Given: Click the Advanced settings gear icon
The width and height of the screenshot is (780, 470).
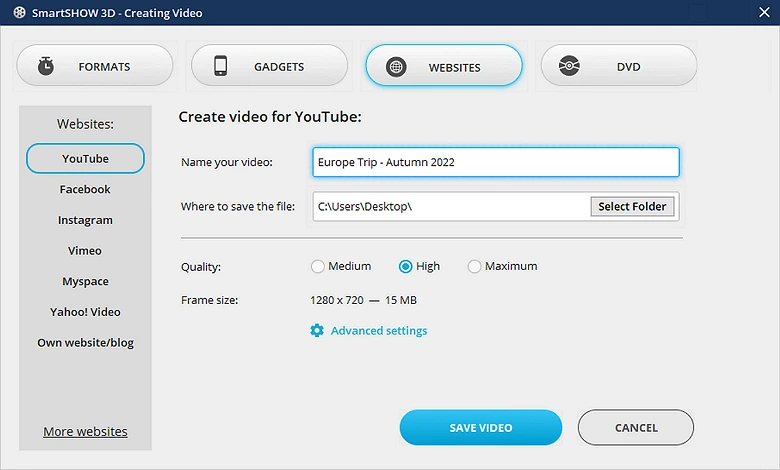Looking at the screenshot, I should click(x=317, y=330).
